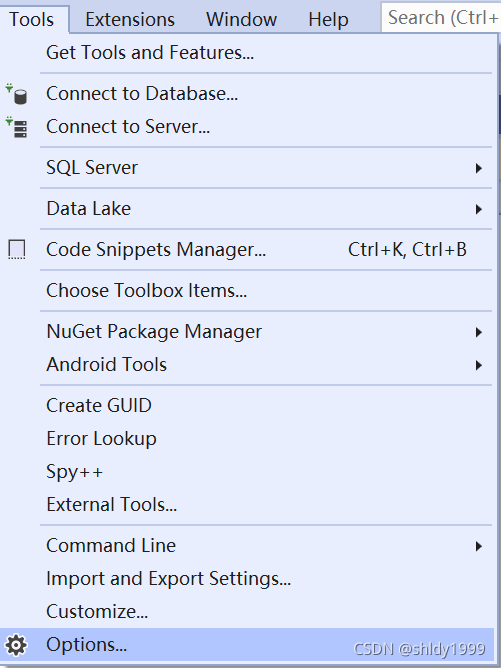This screenshot has height=668, width=501.
Task: Open the Extensions menu
Action: tap(130, 20)
